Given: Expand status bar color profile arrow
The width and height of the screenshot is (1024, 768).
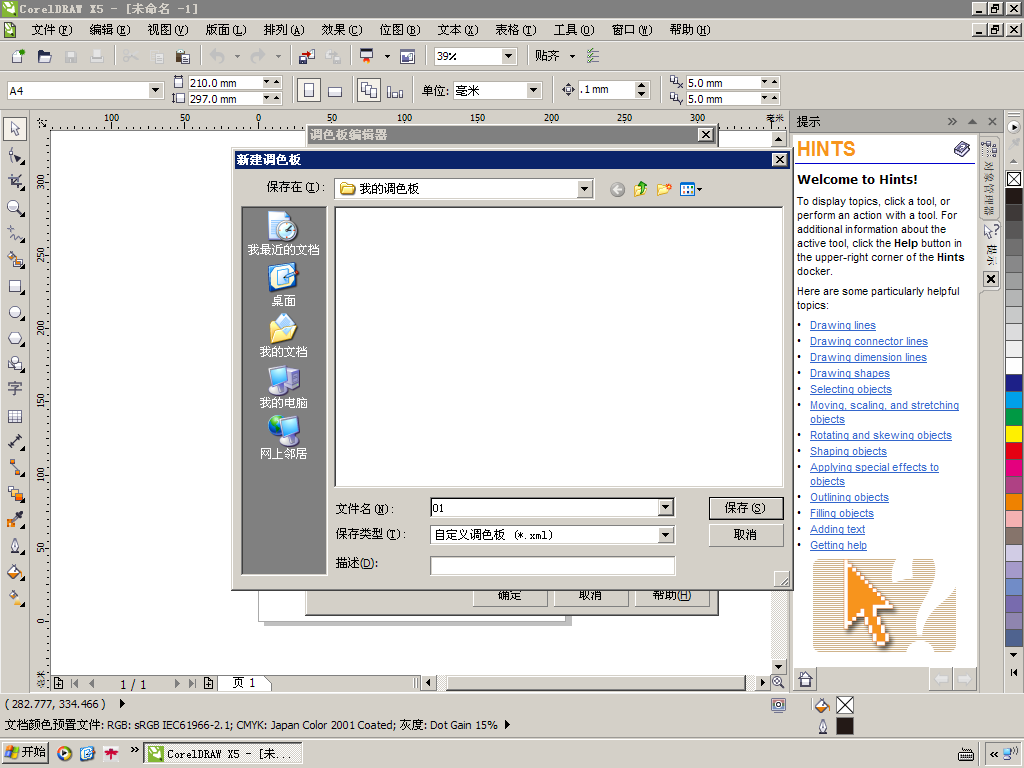Looking at the screenshot, I should pos(507,725).
